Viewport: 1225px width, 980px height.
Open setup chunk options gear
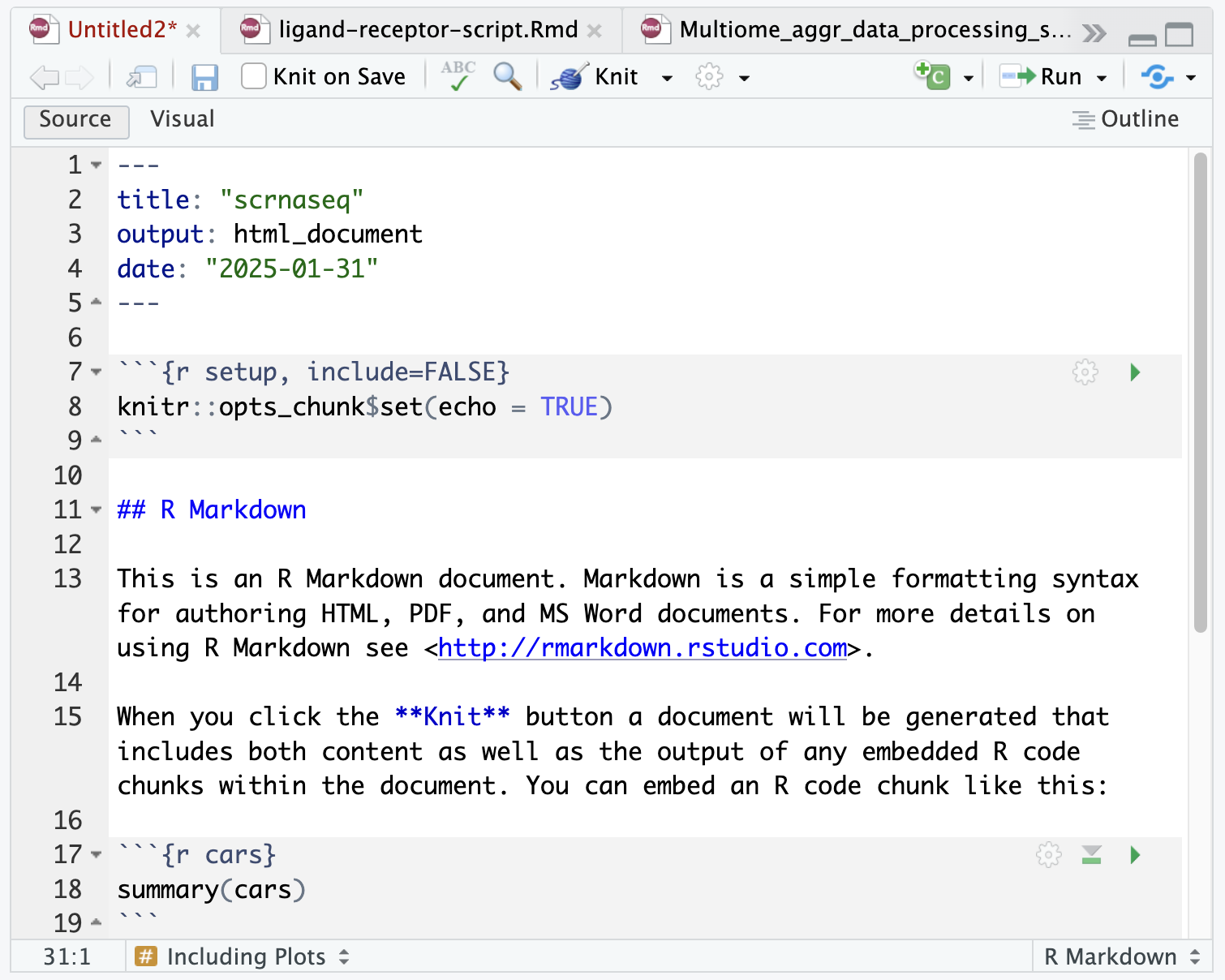pos(1085,372)
